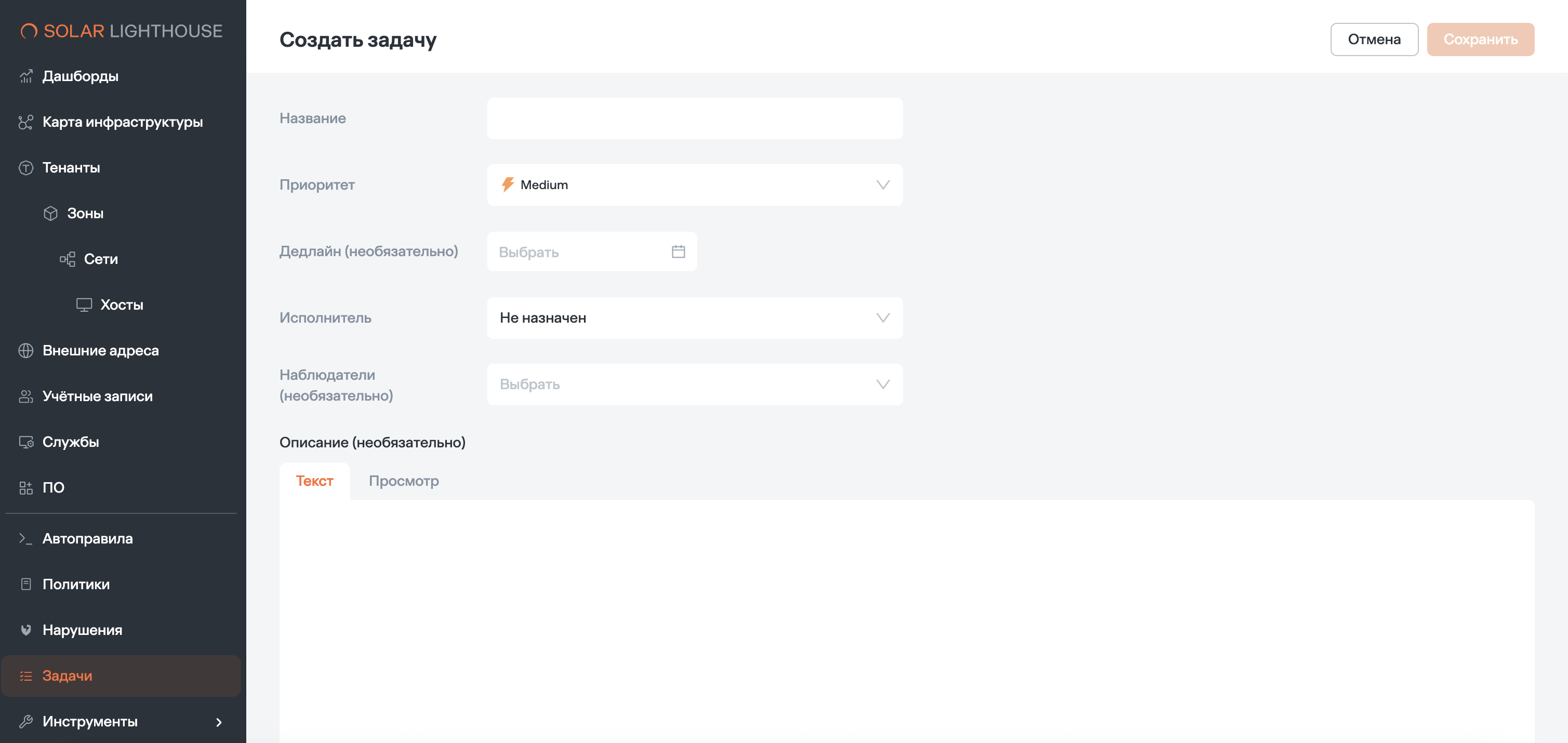Click the ПО apps grid icon
Screen dimensions: 1568x743
pyautogui.click(x=25, y=487)
